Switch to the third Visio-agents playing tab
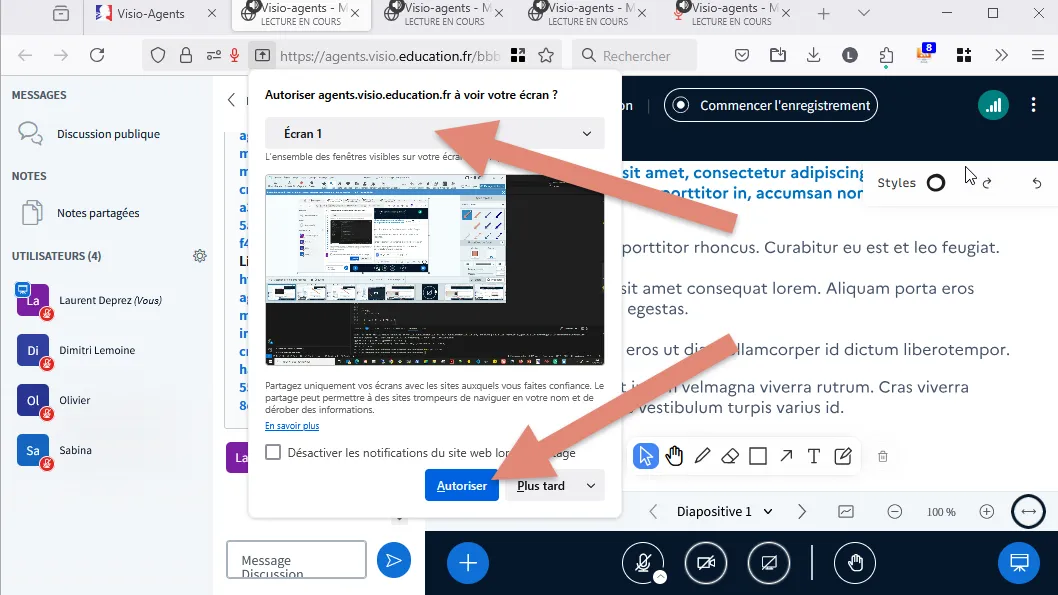This screenshot has width=1058, height=595. pos(587,13)
